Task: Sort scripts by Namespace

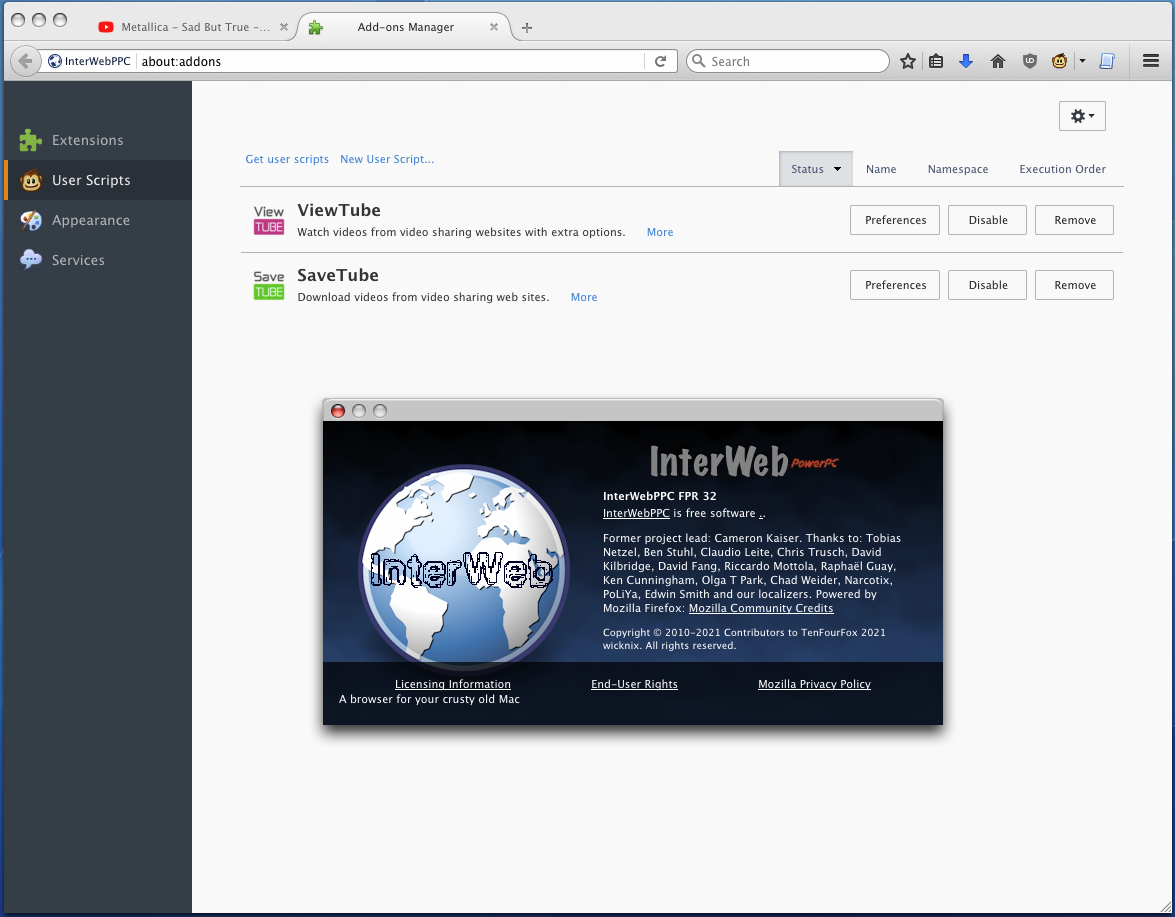Action: (x=958, y=169)
